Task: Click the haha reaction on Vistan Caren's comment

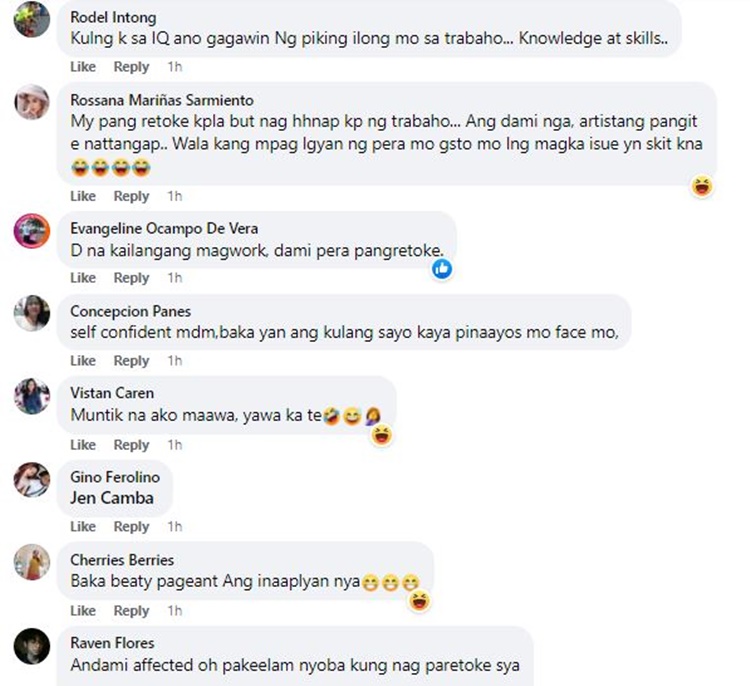Action: click(x=382, y=435)
